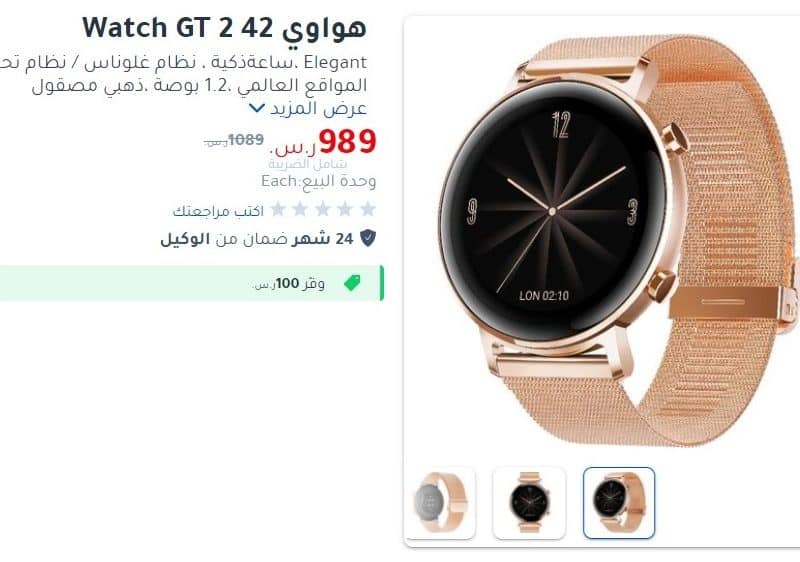The image size is (800, 562).
Task: Click the وحدة البيع Each unit label
Action: coord(318,182)
